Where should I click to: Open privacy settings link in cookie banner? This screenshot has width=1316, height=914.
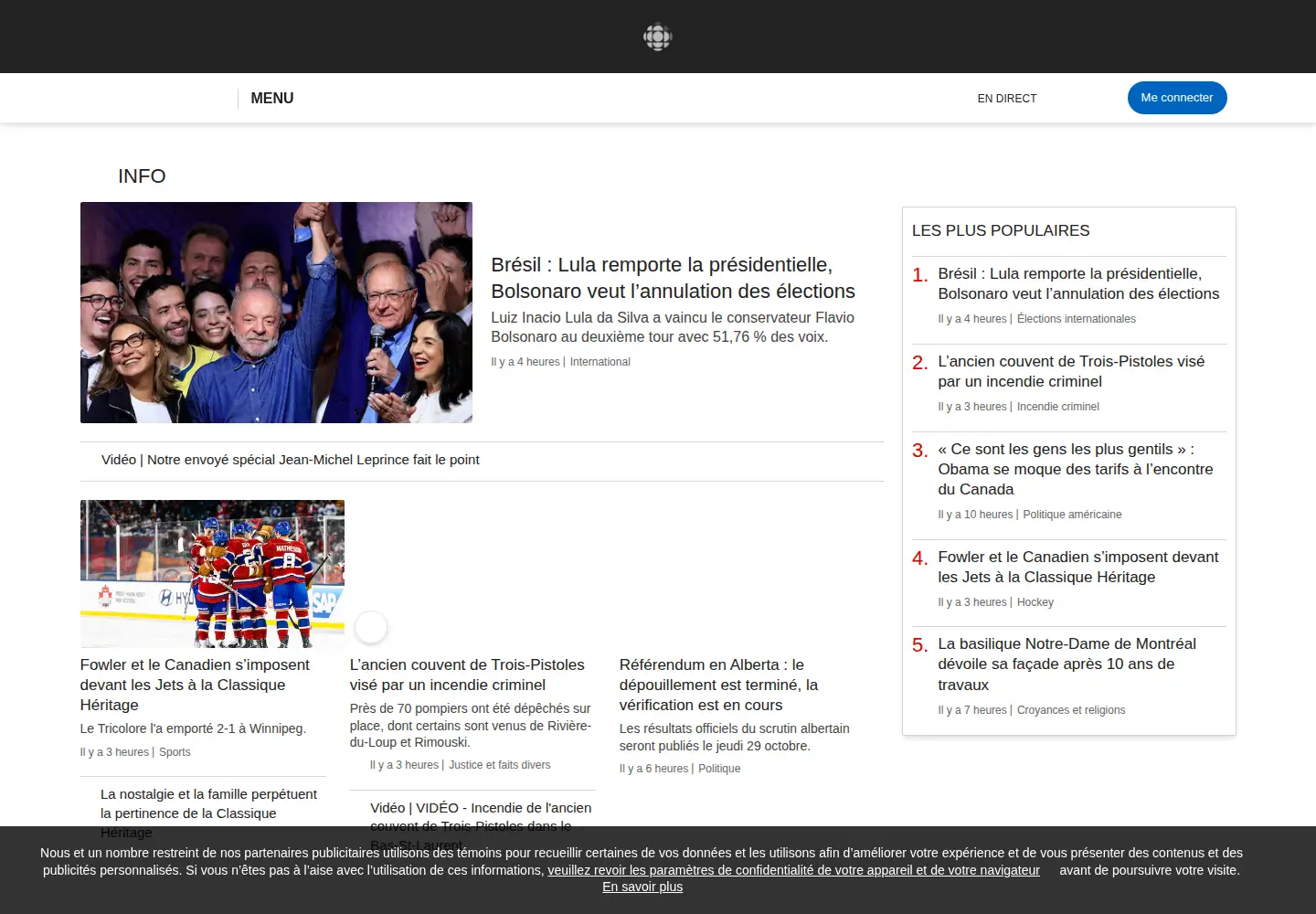coord(793,870)
